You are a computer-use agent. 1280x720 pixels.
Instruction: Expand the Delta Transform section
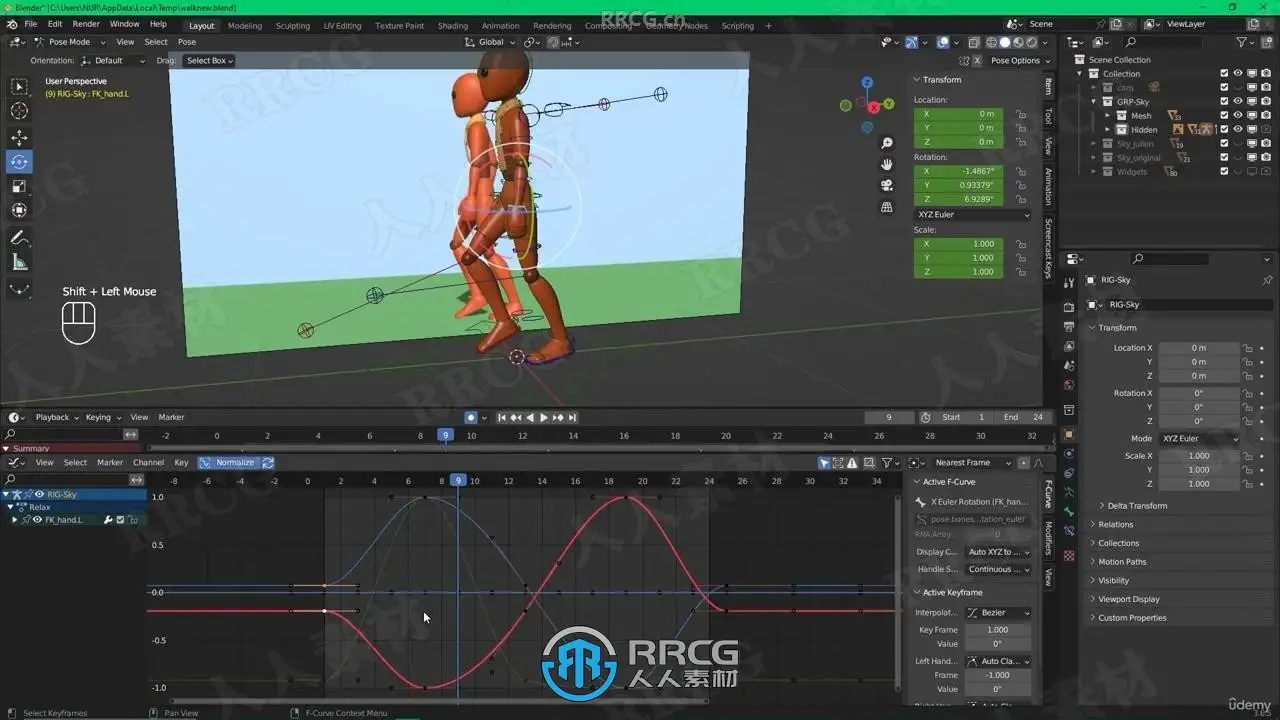pos(1136,506)
